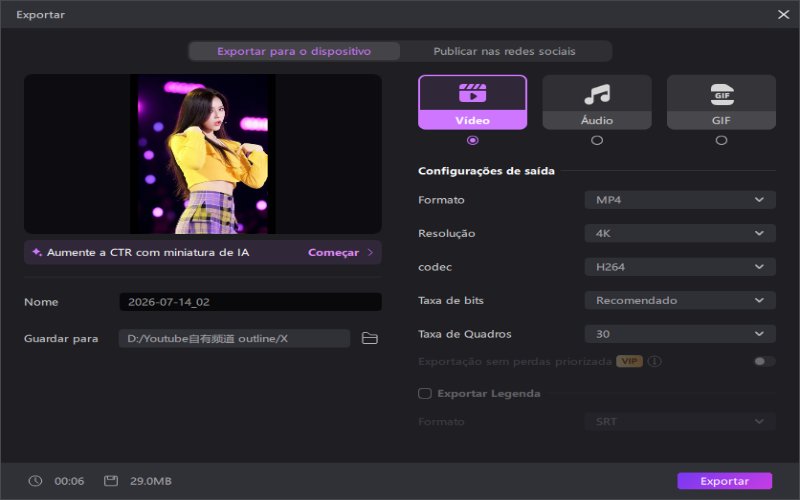Click the Aumente a CTR banner text
The height and width of the screenshot is (500, 800).
tap(148, 253)
